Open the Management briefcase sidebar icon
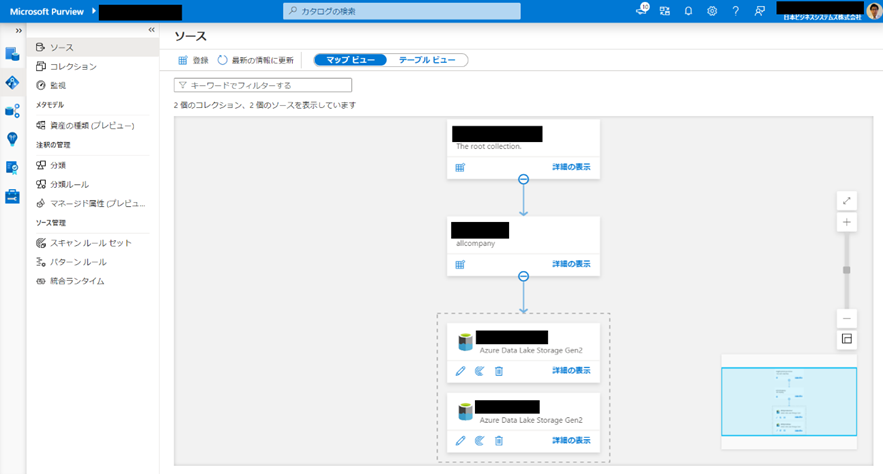The width and height of the screenshot is (883, 474). tap(12, 196)
